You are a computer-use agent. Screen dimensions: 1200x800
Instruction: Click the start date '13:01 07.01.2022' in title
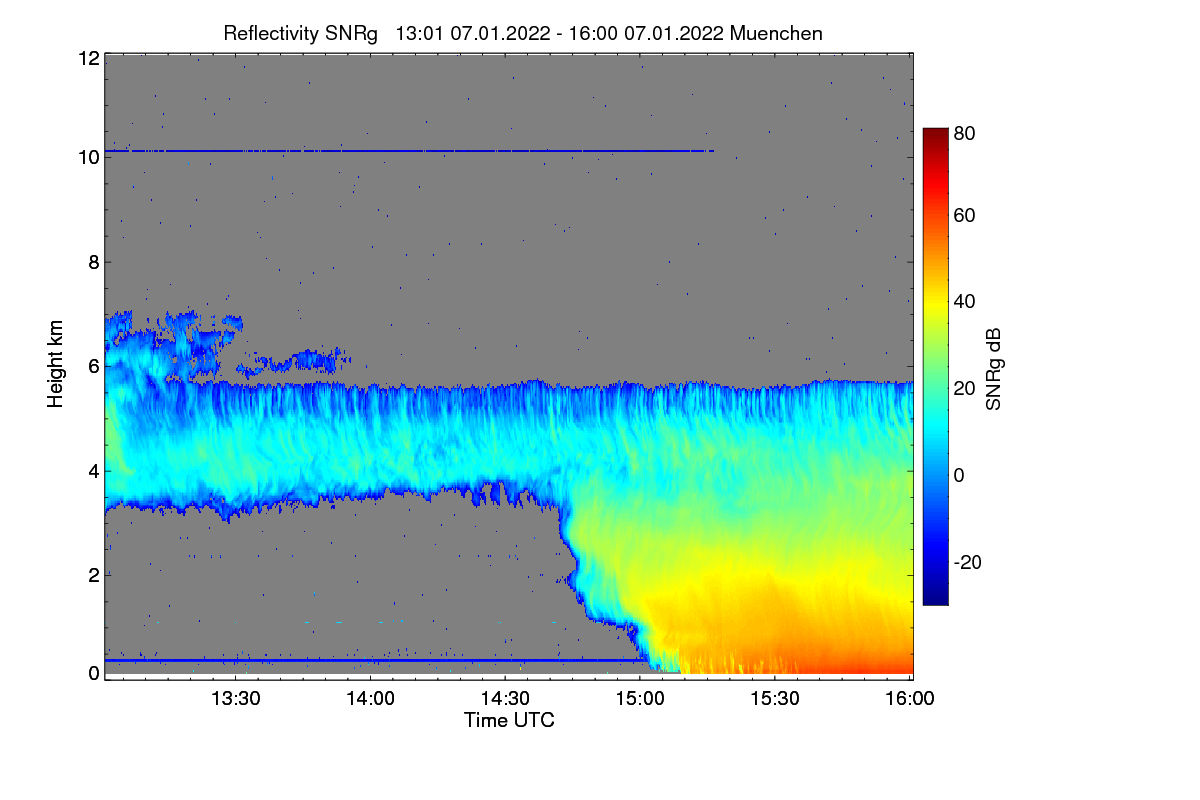473,33
